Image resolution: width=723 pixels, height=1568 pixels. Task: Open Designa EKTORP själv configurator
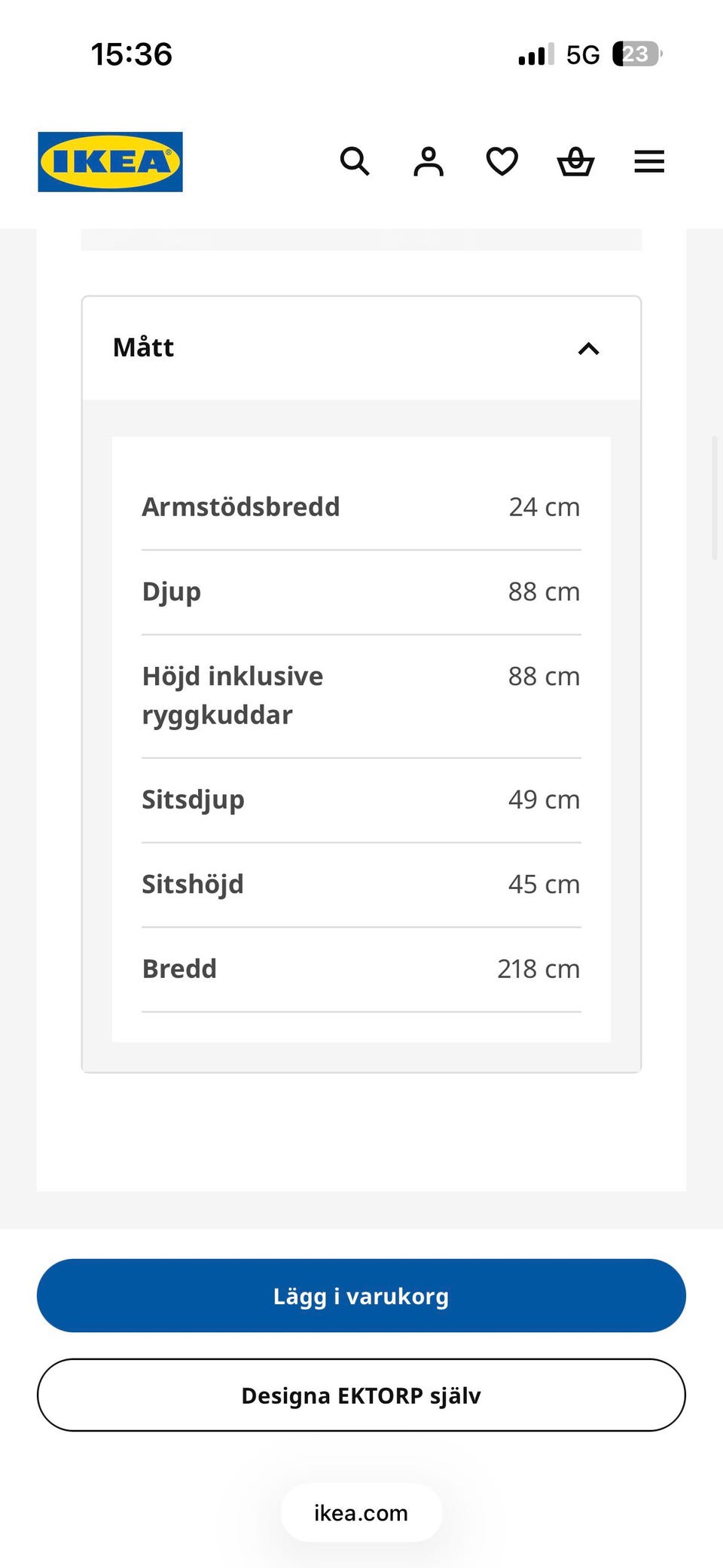pyautogui.click(x=361, y=1395)
